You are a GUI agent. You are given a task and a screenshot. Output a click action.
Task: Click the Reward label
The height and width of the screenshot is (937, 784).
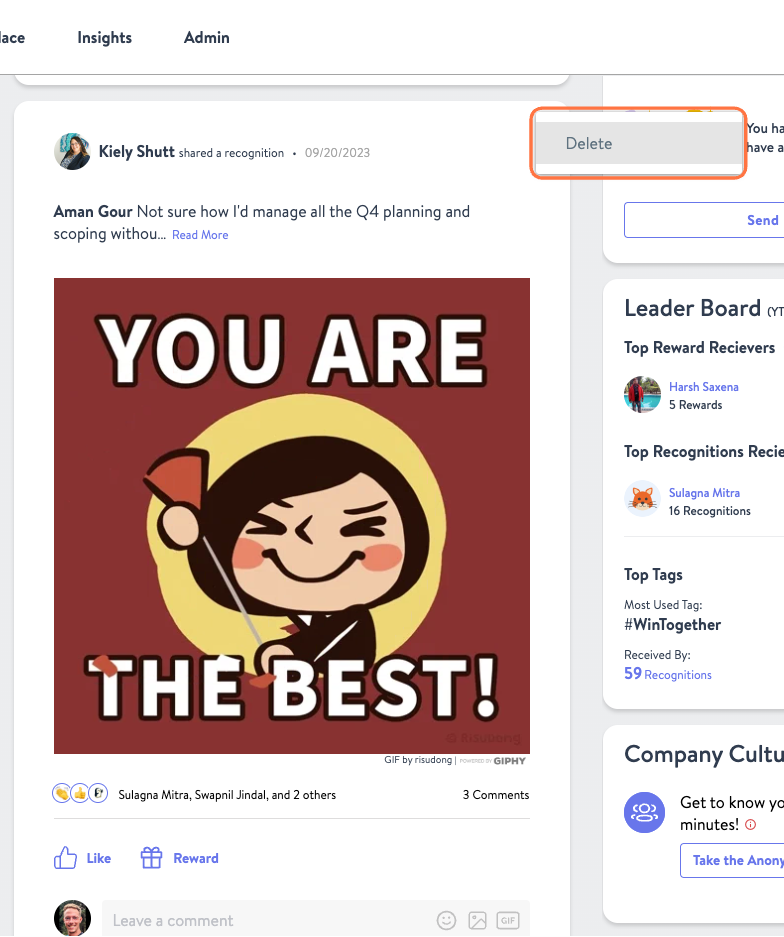[196, 858]
